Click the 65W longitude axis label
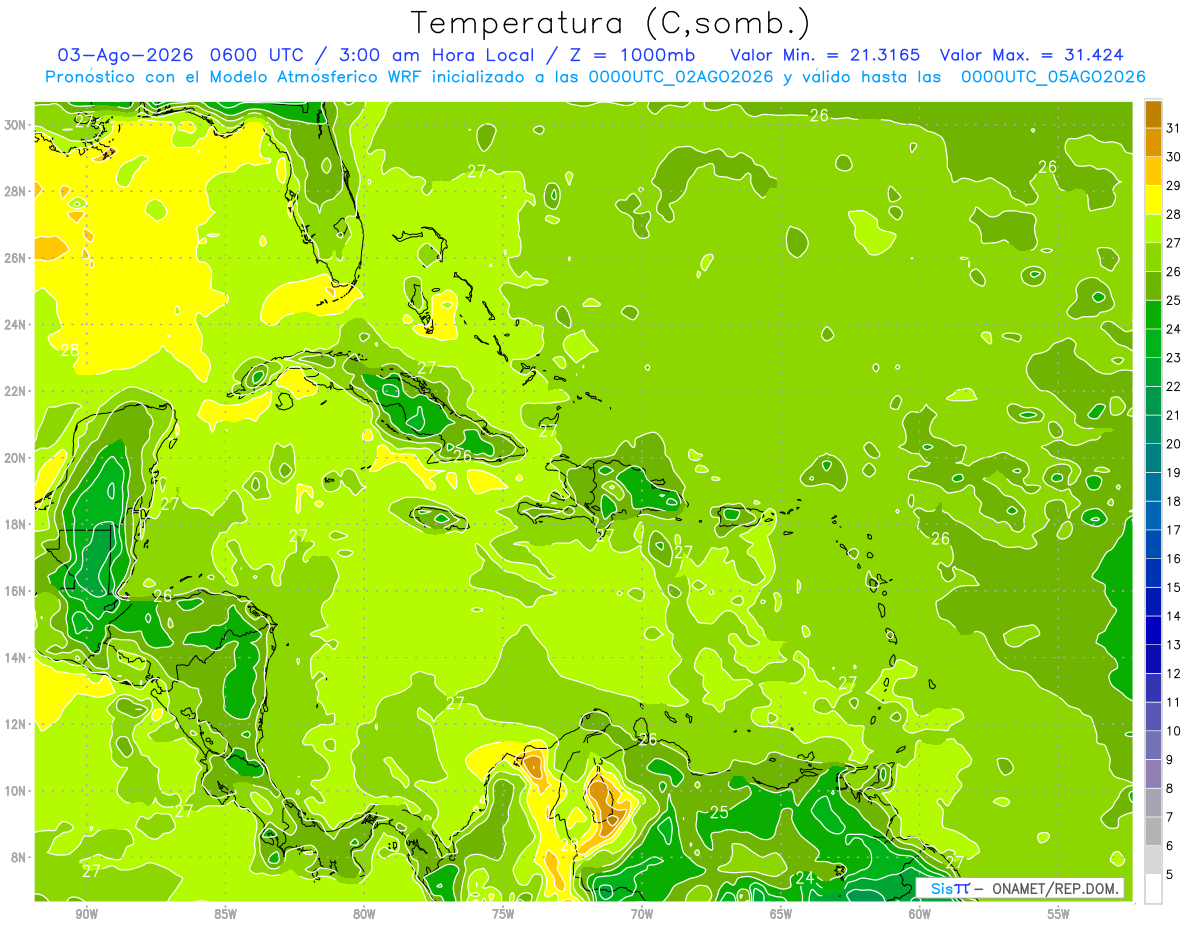The height and width of the screenshot is (927, 1200). [781, 914]
